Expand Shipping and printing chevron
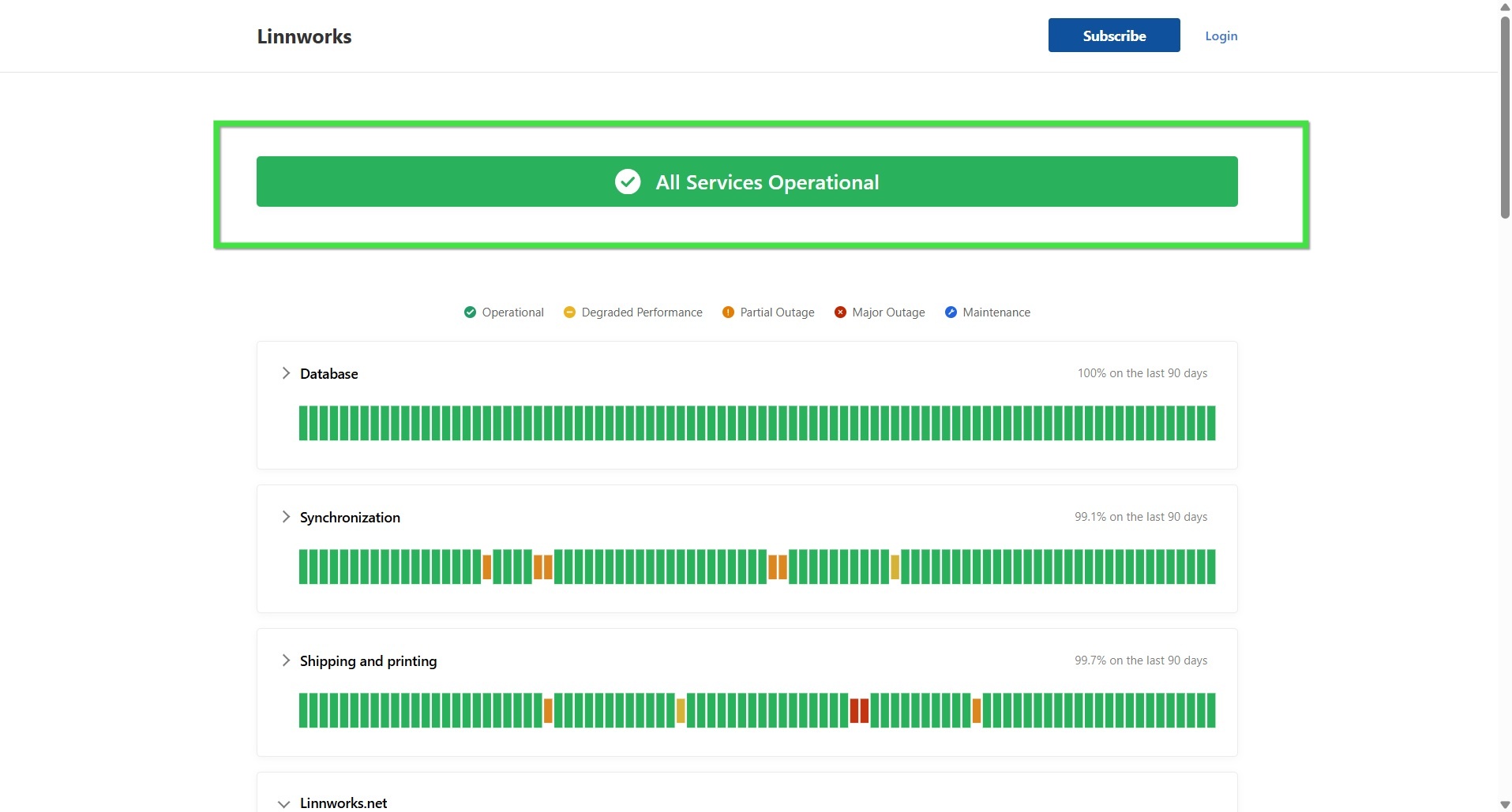 coord(286,660)
